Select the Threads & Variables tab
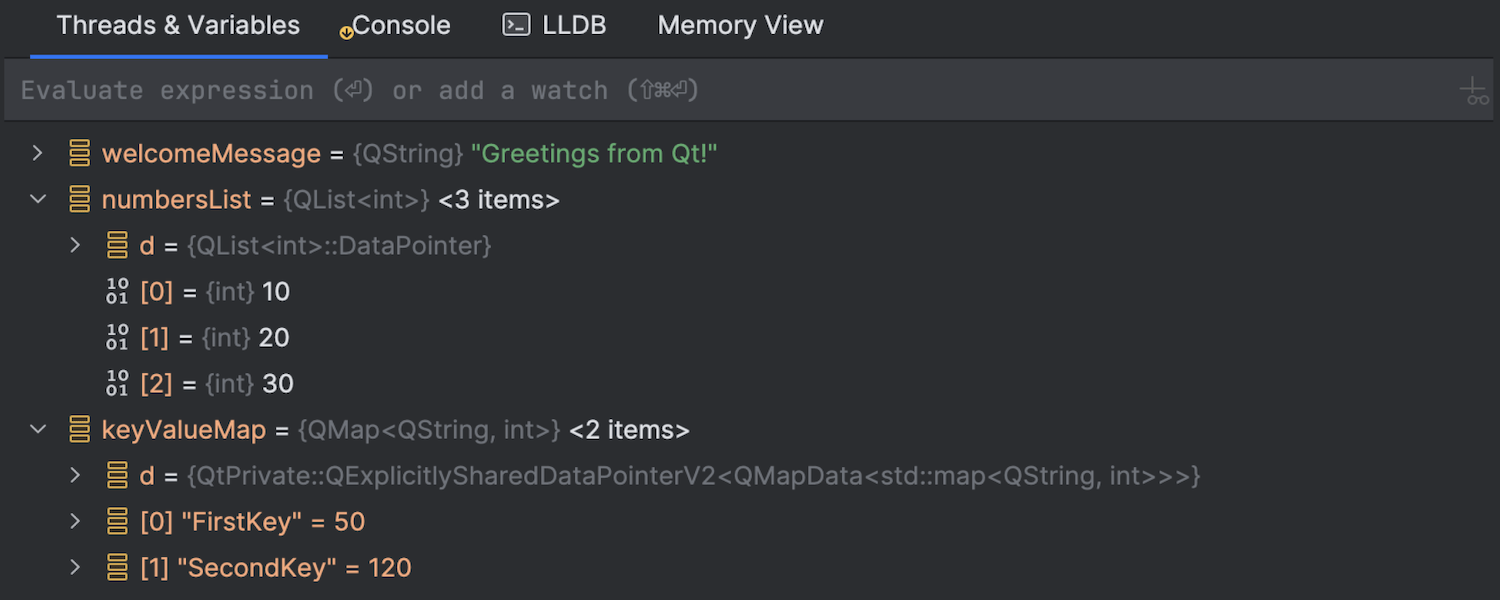This screenshot has height=600, width=1500. [x=178, y=26]
